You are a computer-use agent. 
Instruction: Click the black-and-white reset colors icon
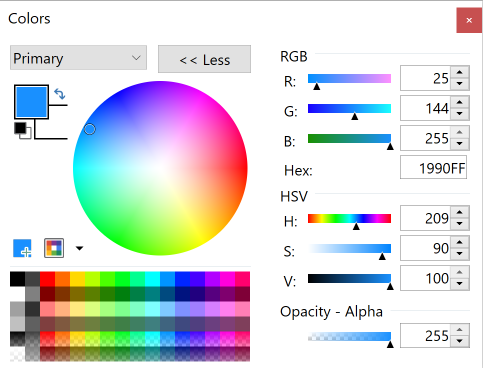tap(23, 130)
